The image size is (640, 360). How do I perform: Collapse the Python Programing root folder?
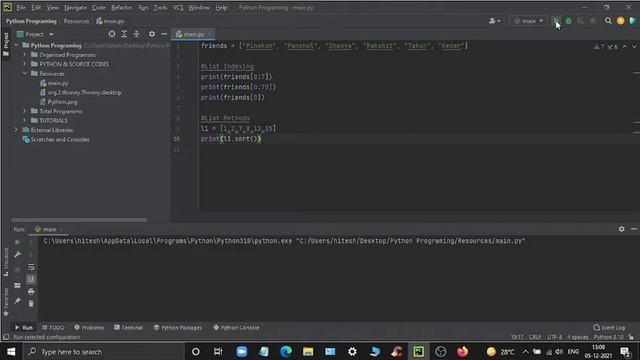coord(16,45)
